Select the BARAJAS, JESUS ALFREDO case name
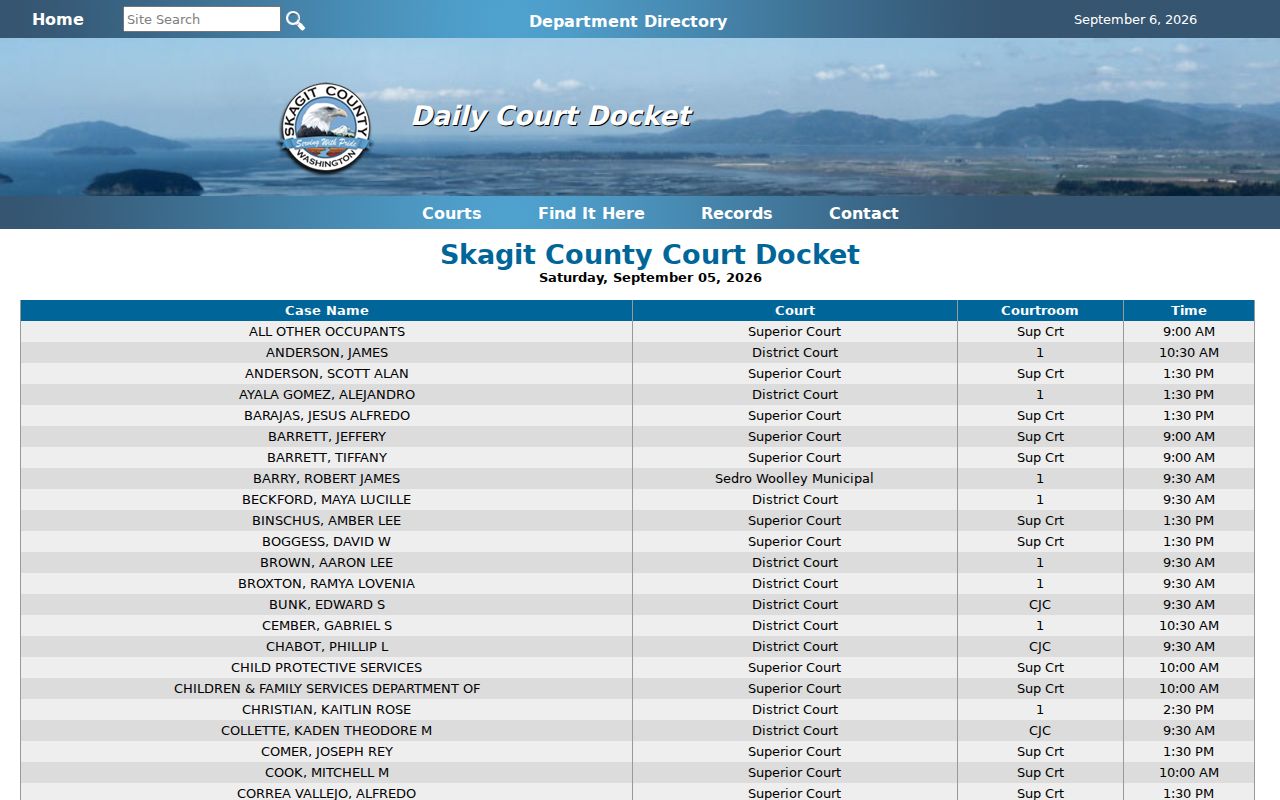The image size is (1280, 800). 327,415
